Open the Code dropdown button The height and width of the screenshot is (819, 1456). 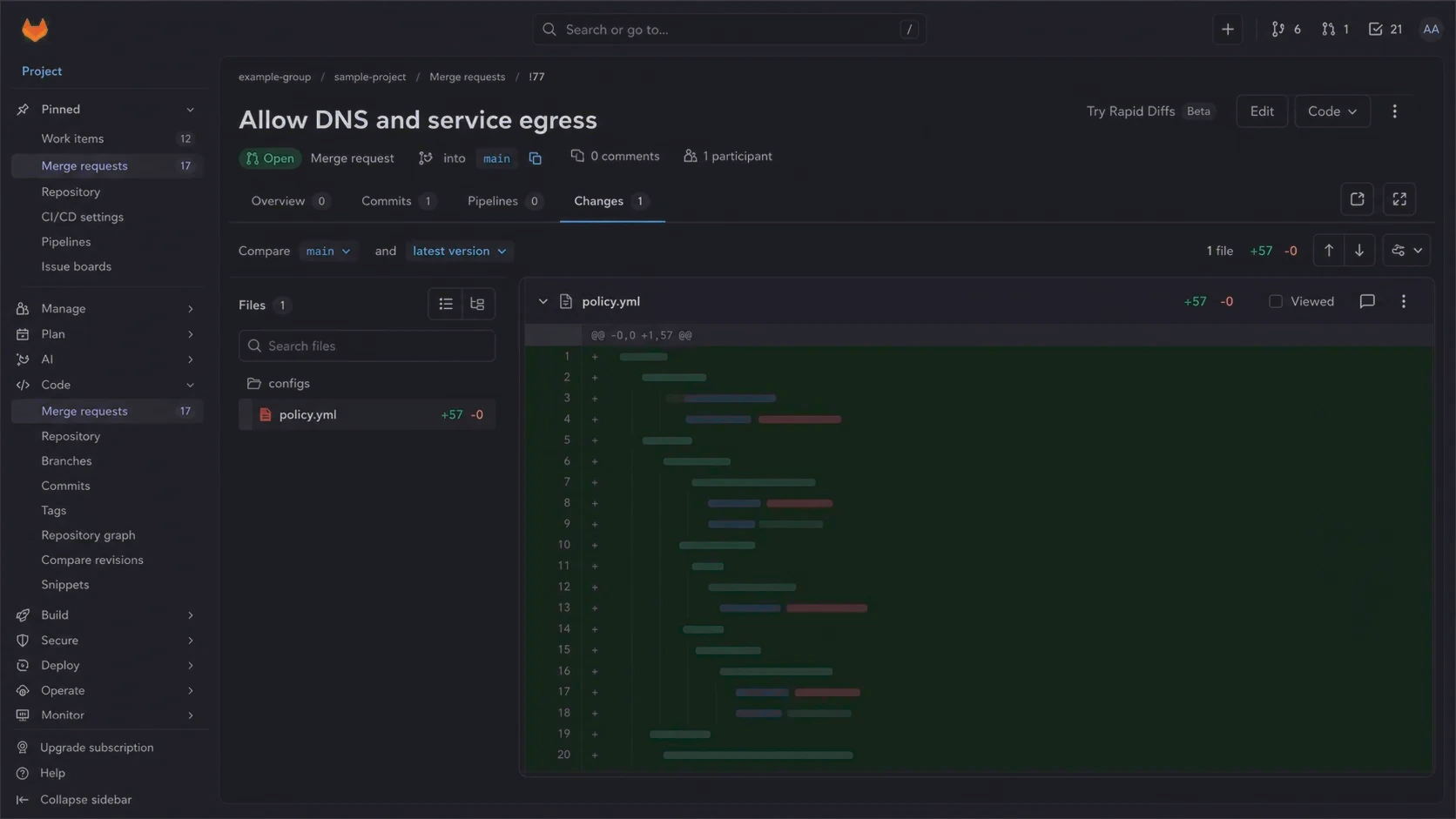[x=1331, y=111]
